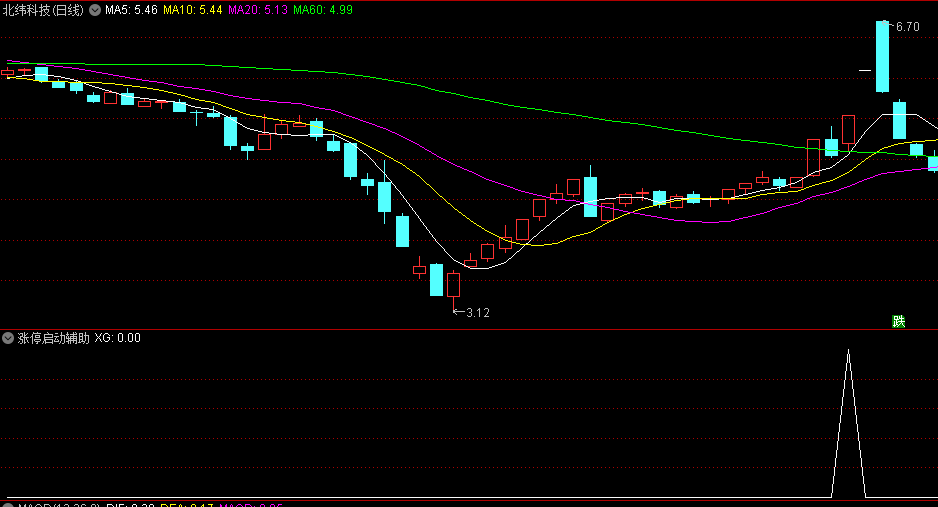Image resolution: width=938 pixels, height=507 pixels.
Task: Click the XG signal spike peak
Action: click(848, 352)
